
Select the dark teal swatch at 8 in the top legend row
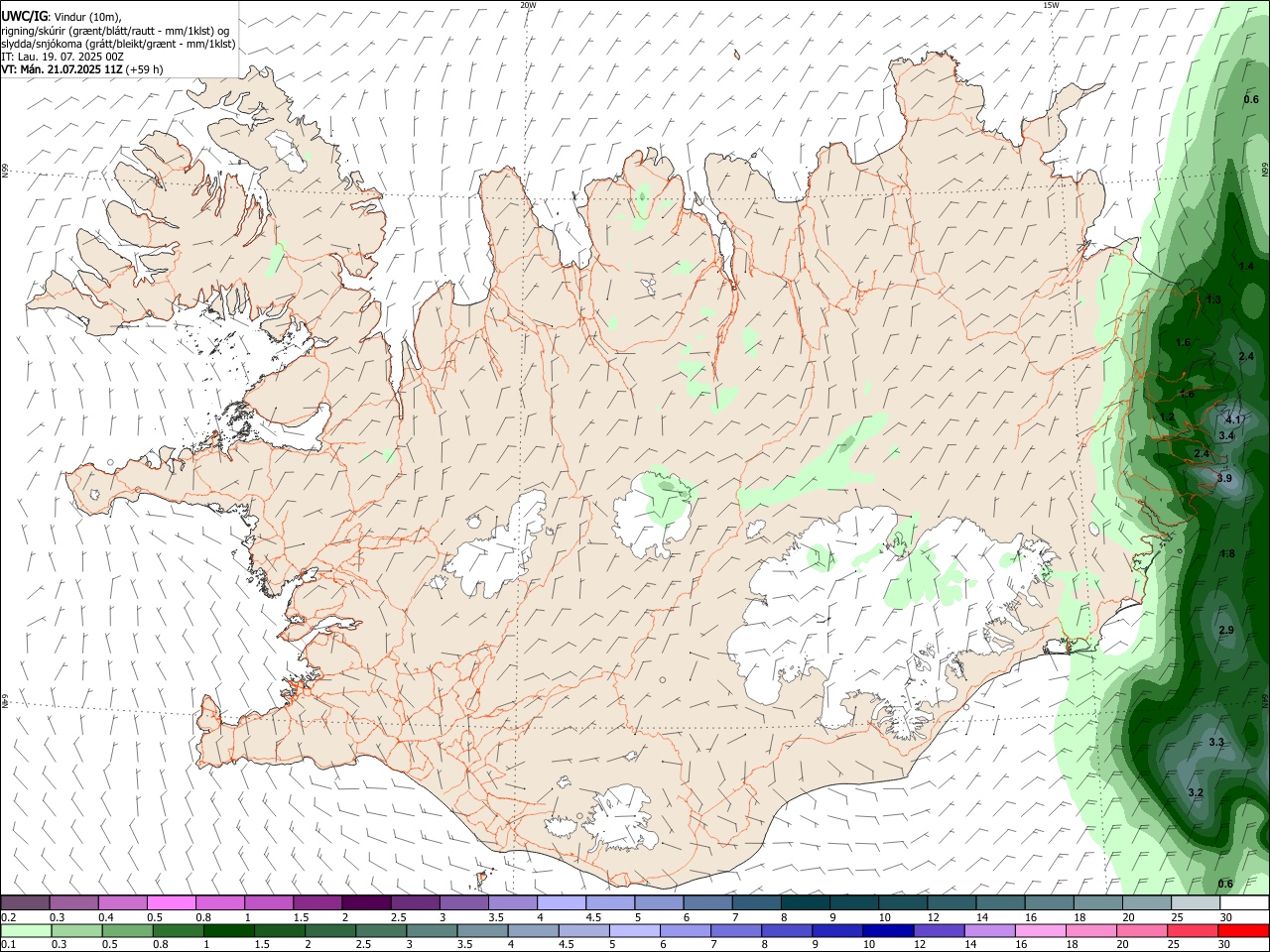pos(805,902)
